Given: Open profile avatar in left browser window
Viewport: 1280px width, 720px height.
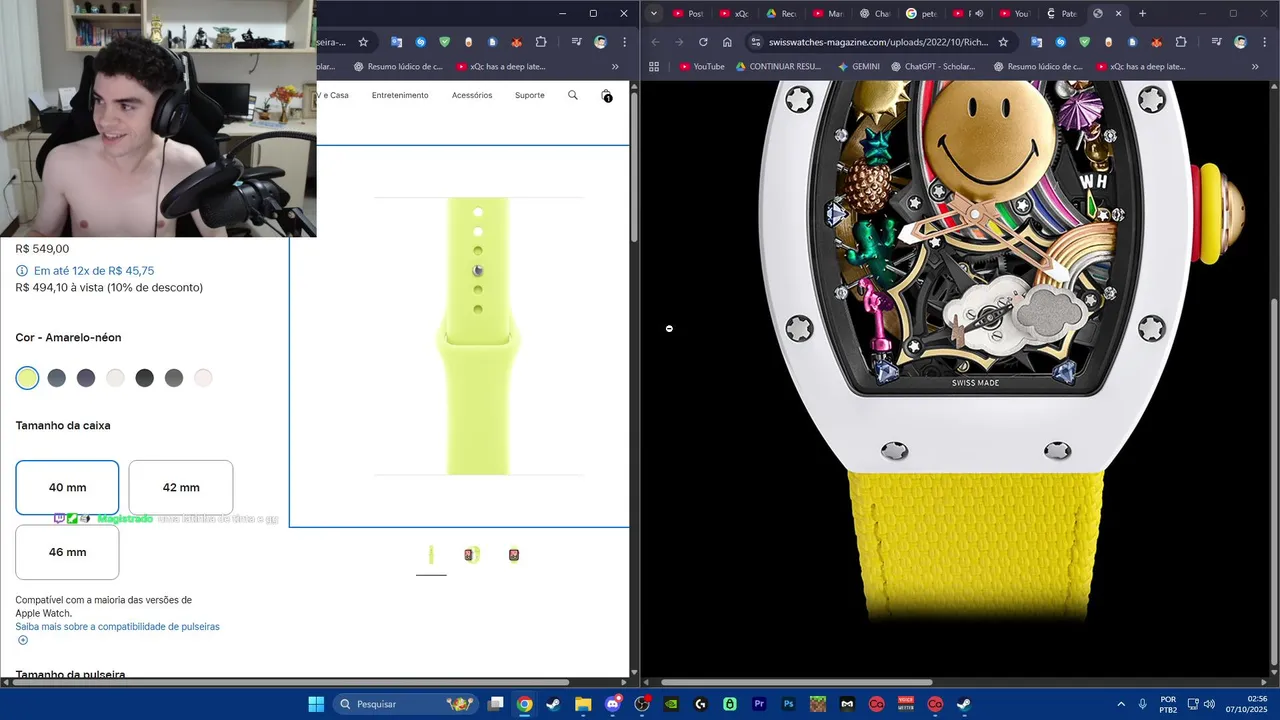Looking at the screenshot, I should [600, 42].
